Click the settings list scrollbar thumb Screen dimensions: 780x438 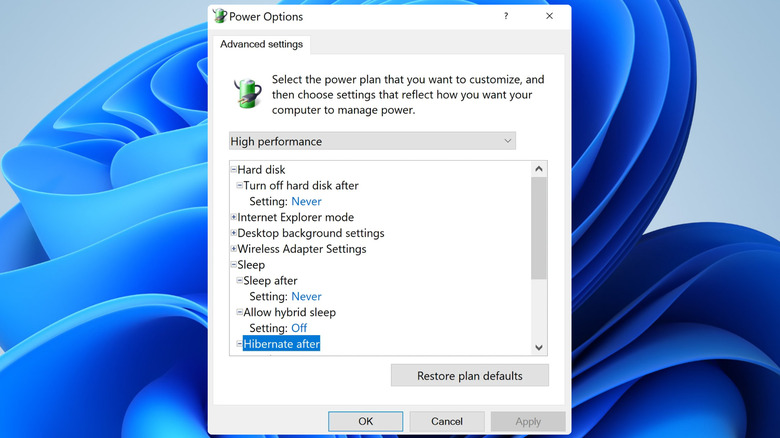click(539, 228)
